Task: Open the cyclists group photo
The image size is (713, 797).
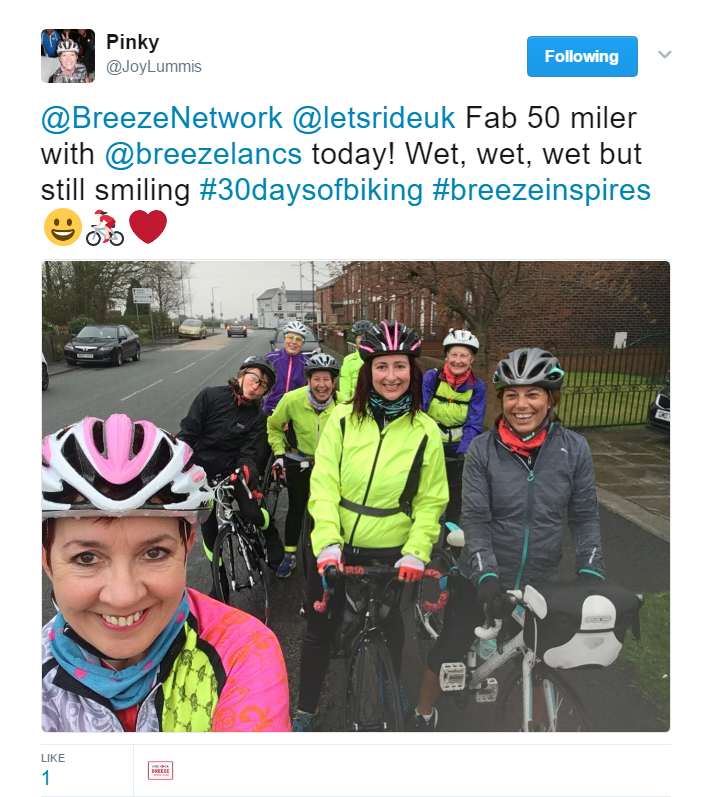Action: coord(356,497)
